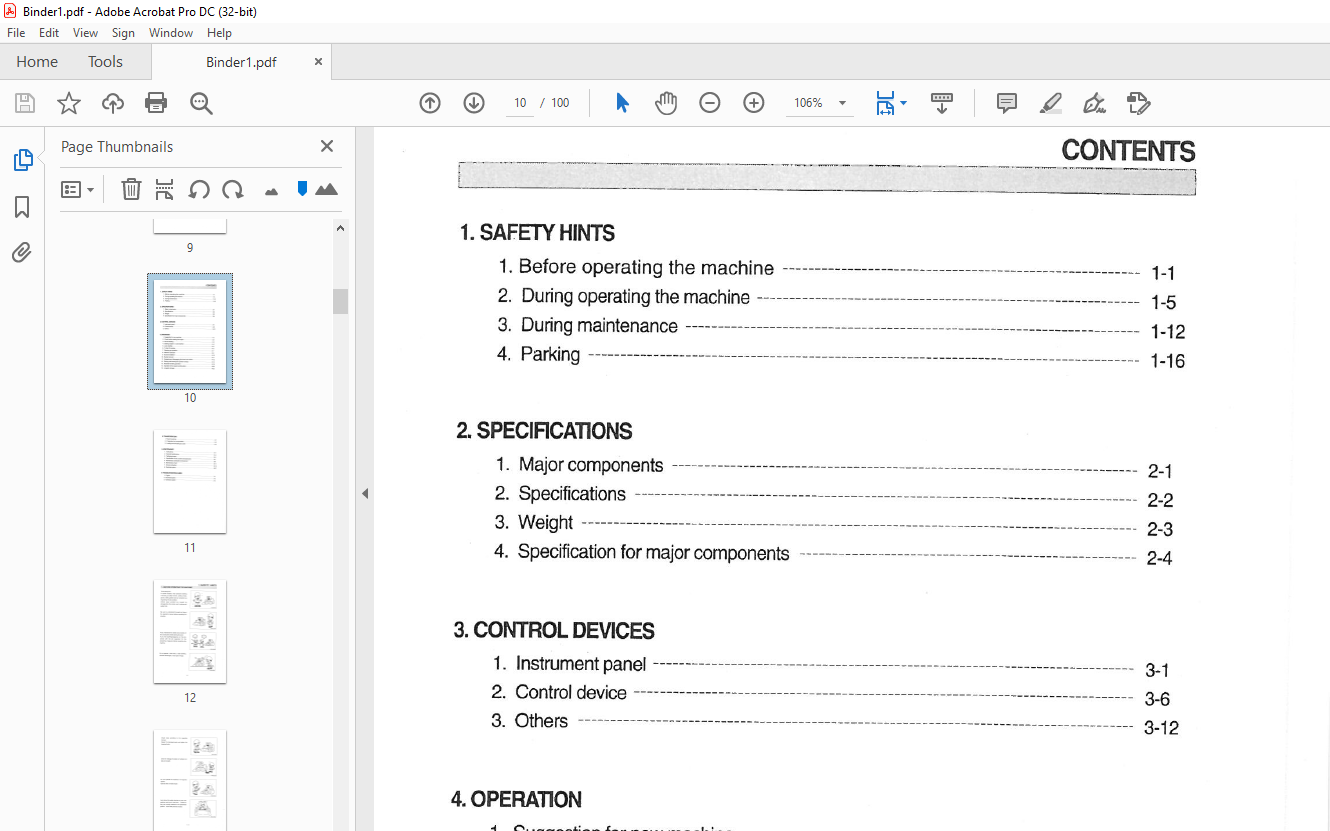Image resolution: width=1330 pixels, height=831 pixels.
Task: Choose the Selection arrow tool
Action: [x=622, y=103]
